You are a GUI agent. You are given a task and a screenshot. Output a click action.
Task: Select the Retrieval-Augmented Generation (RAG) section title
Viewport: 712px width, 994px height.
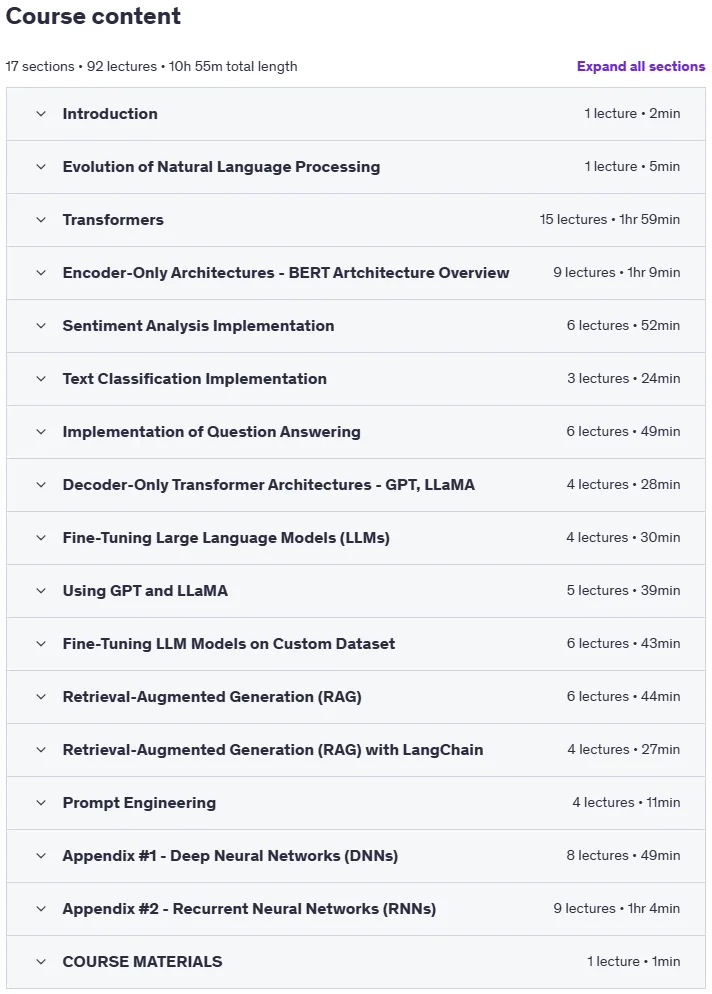point(212,697)
